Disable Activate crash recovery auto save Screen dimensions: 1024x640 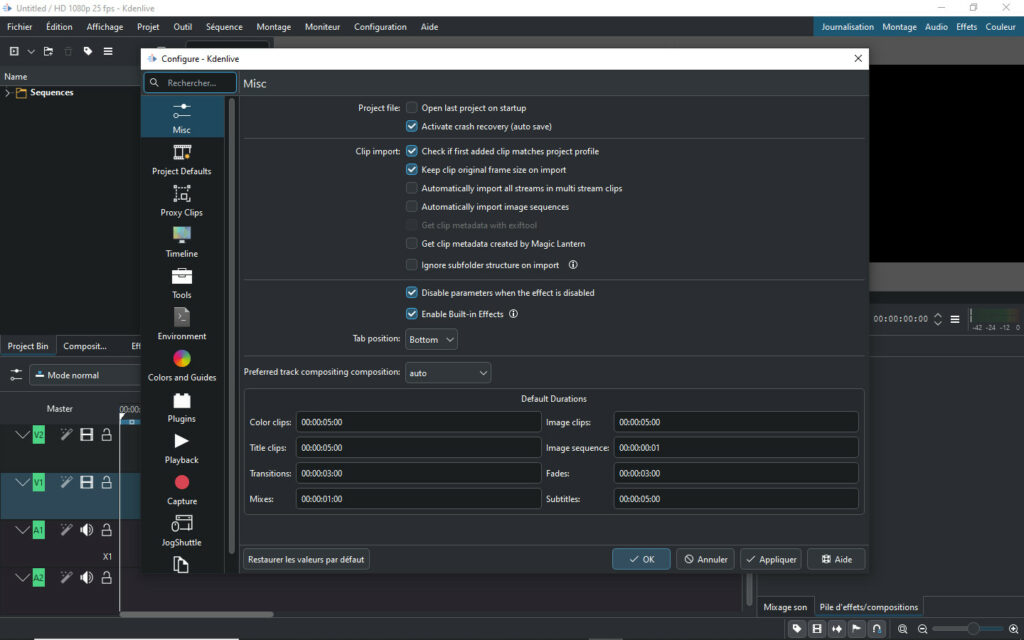(x=411, y=126)
